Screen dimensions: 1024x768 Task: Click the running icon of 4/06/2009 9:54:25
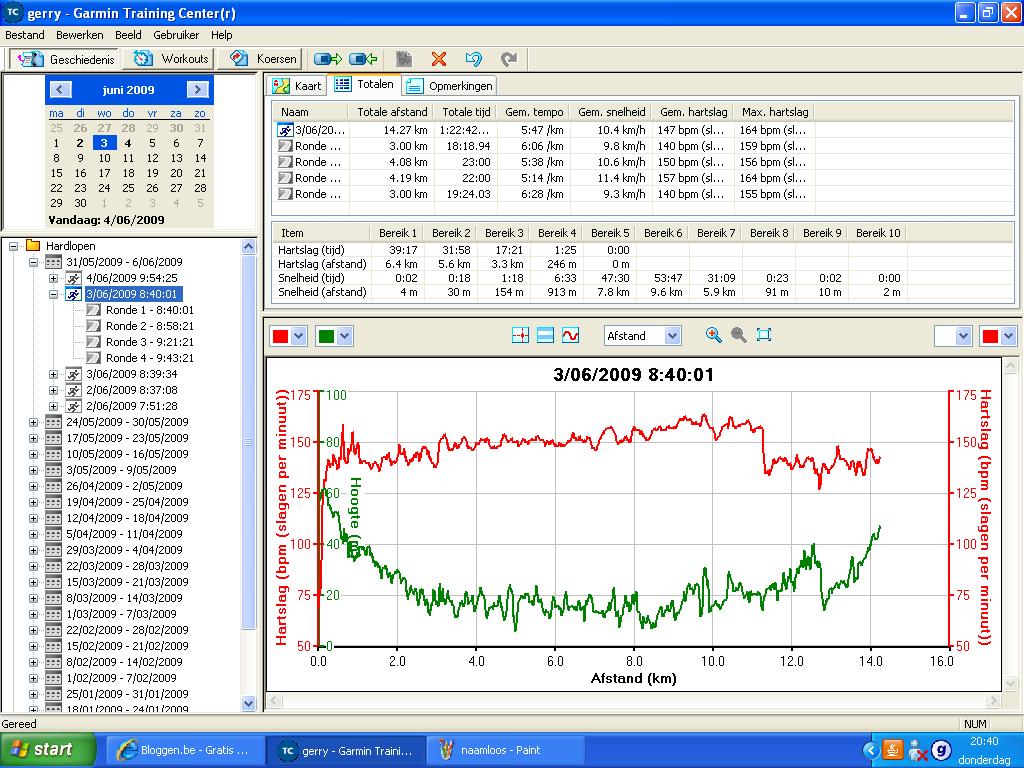pyautogui.click(x=74, y=278)
